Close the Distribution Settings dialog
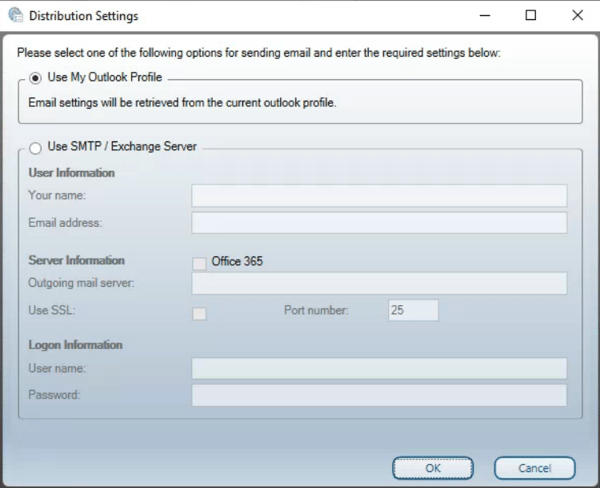The width and height of the screenshot is (600, 488). [577, 16]
